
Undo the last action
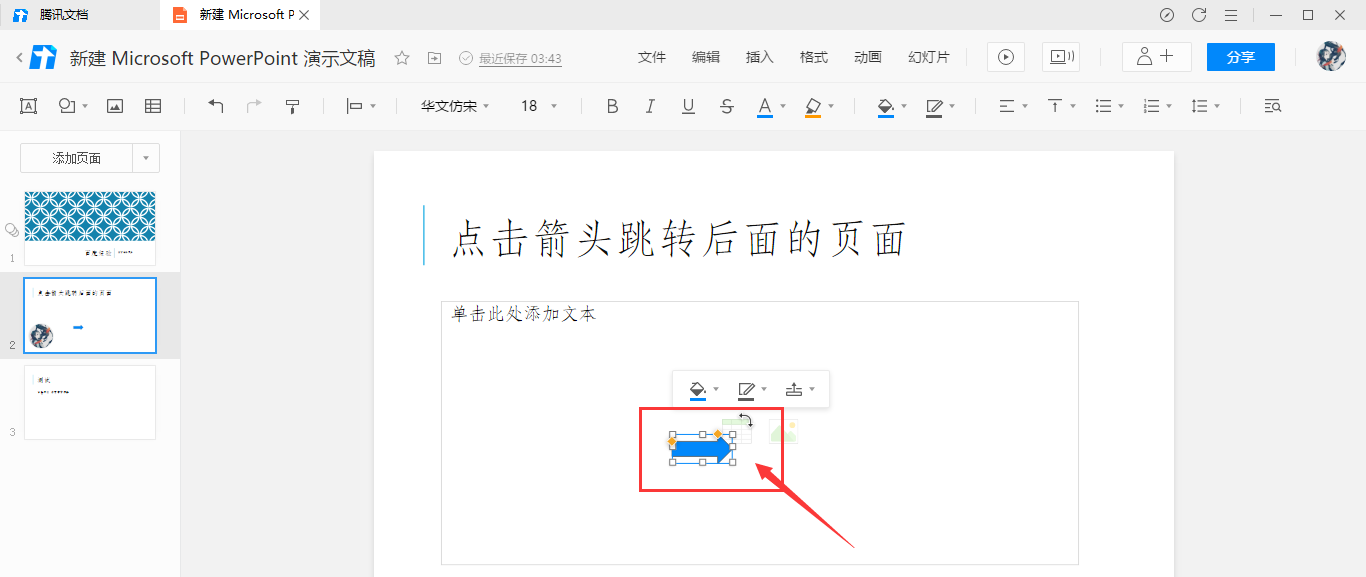tap(215, 105)
